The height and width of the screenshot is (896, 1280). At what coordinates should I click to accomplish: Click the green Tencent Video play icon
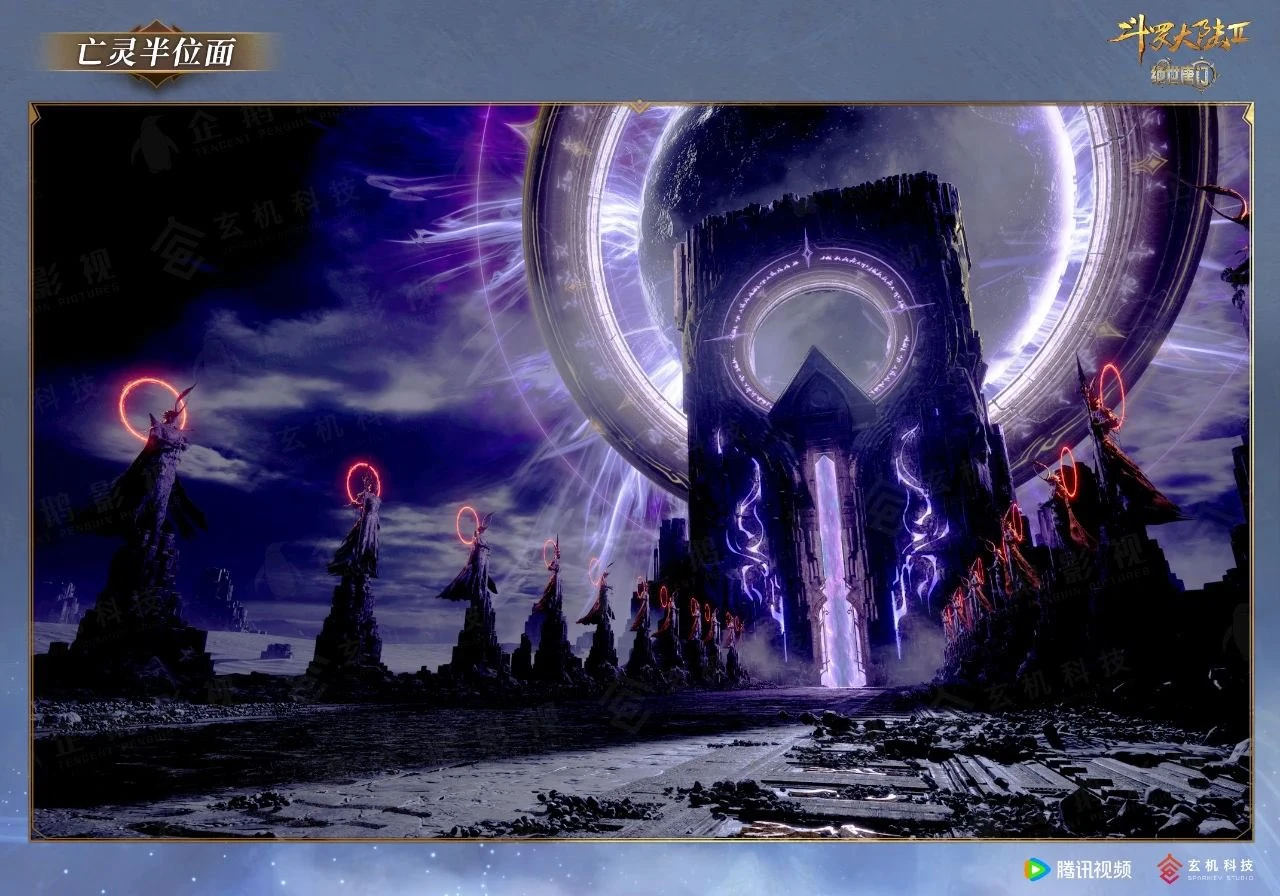(x=1037, y=869)
